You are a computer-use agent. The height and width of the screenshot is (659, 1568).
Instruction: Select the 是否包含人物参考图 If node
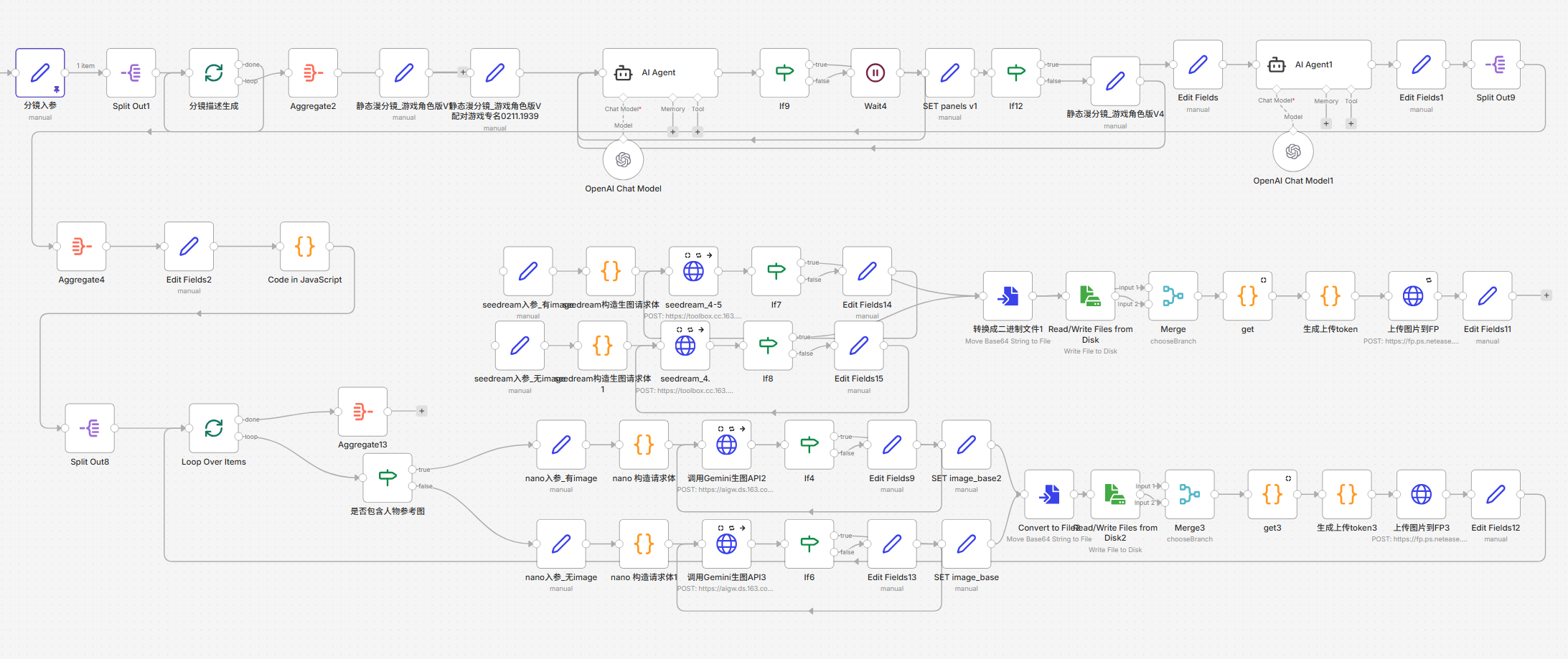tap(388, 478)
